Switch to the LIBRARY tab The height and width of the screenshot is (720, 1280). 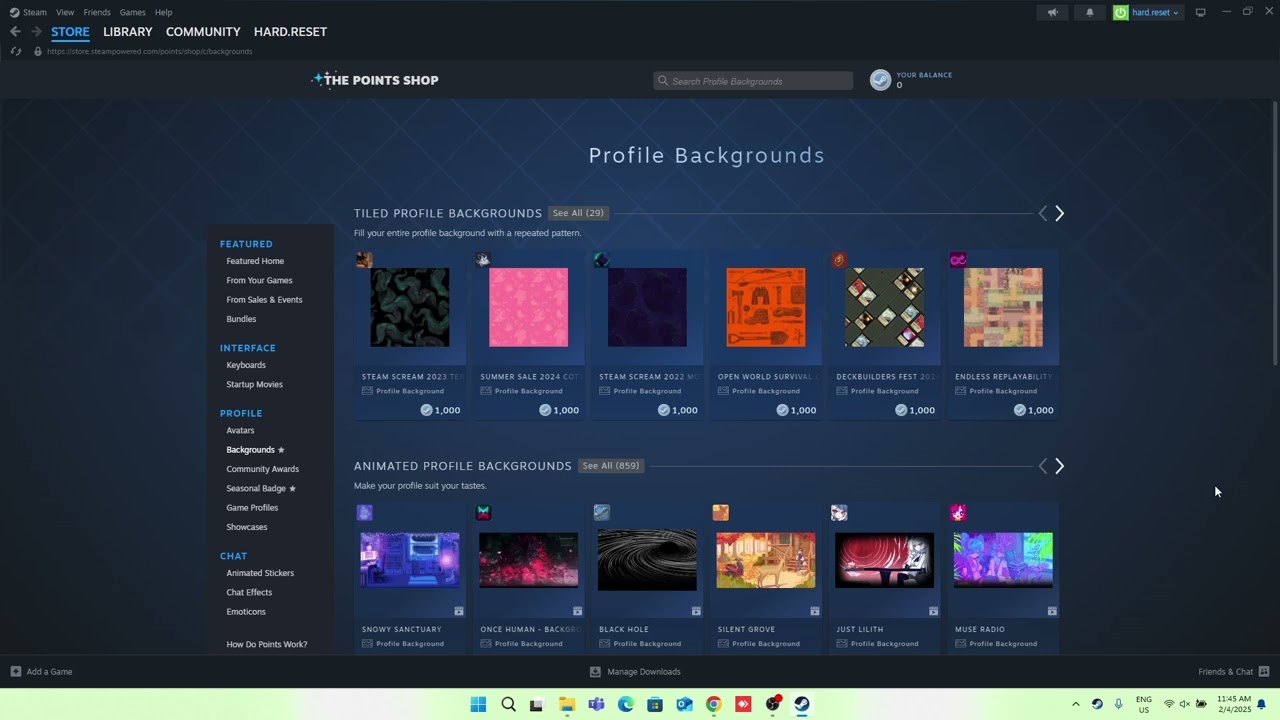128,32
